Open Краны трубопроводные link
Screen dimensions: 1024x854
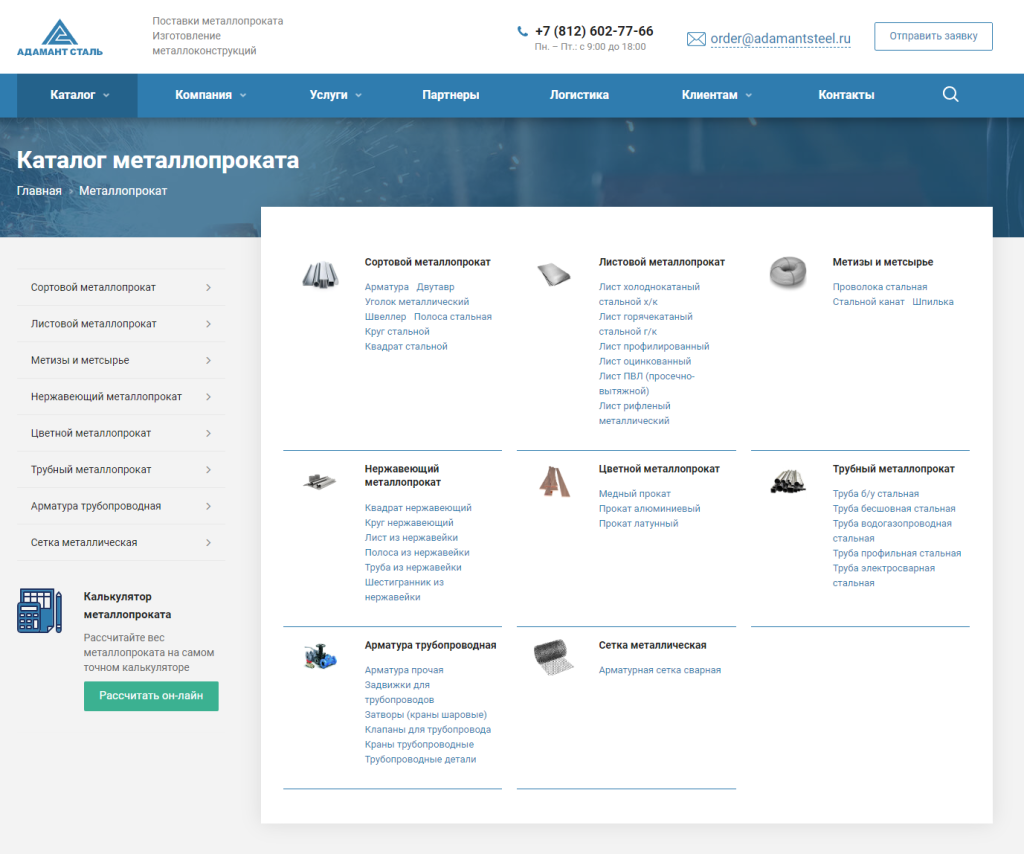click(419, 744)
